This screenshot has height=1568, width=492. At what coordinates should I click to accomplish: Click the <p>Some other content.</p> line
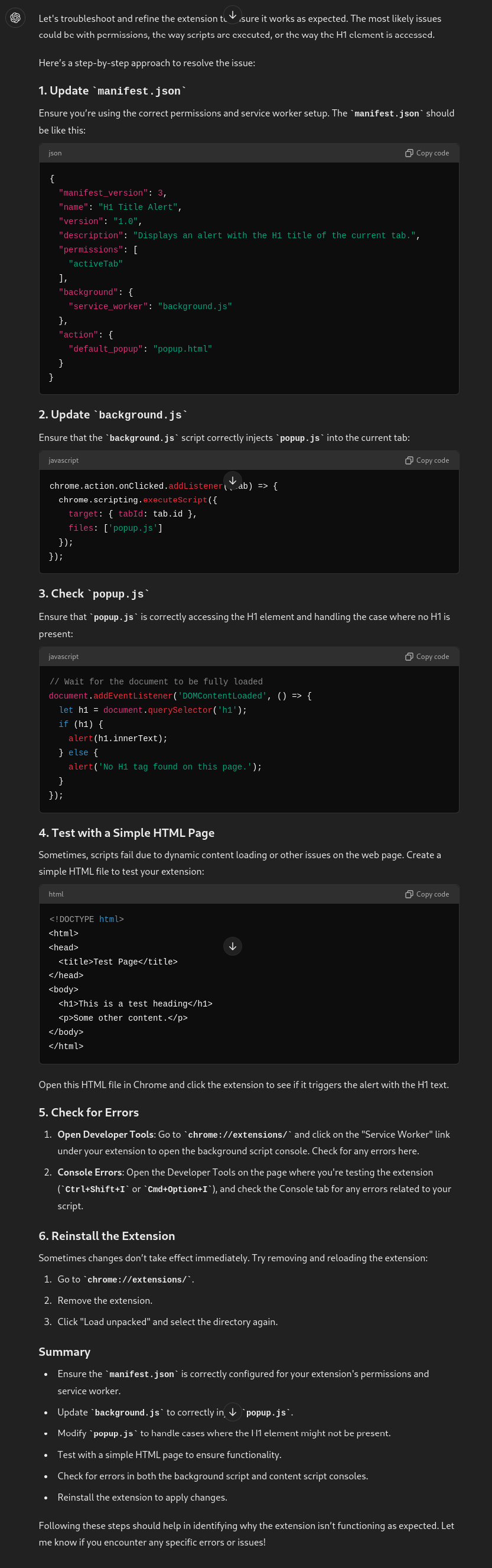click(x=123, y=1018)
